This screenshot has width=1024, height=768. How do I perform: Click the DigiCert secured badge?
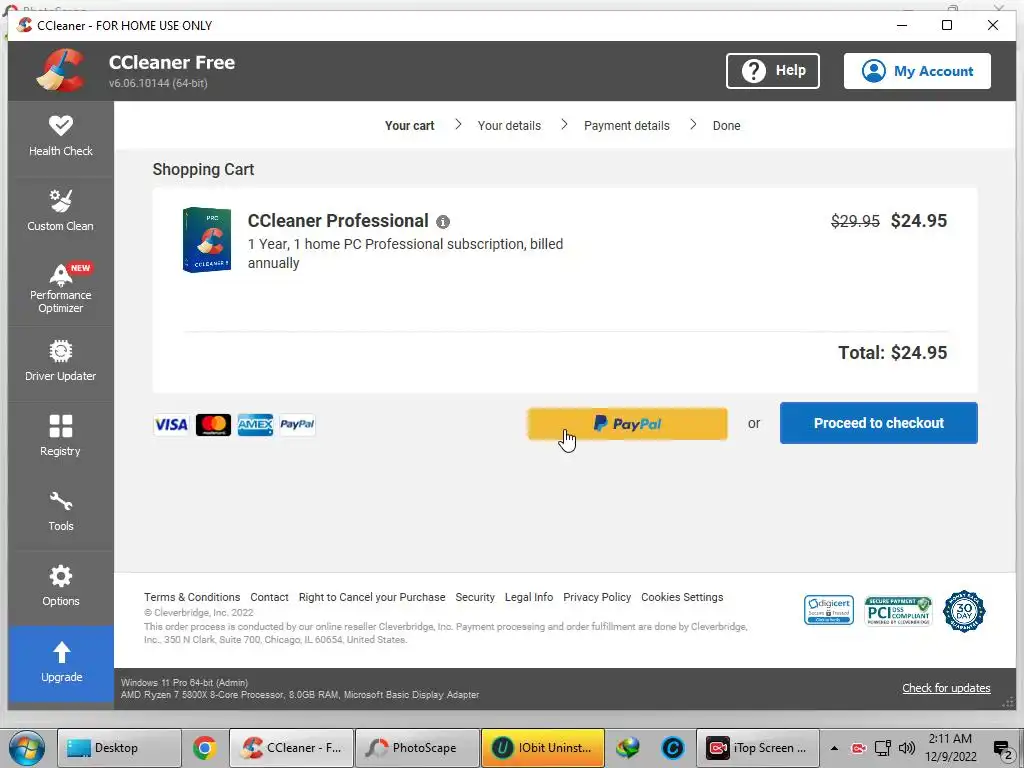(x=829, y=610)
